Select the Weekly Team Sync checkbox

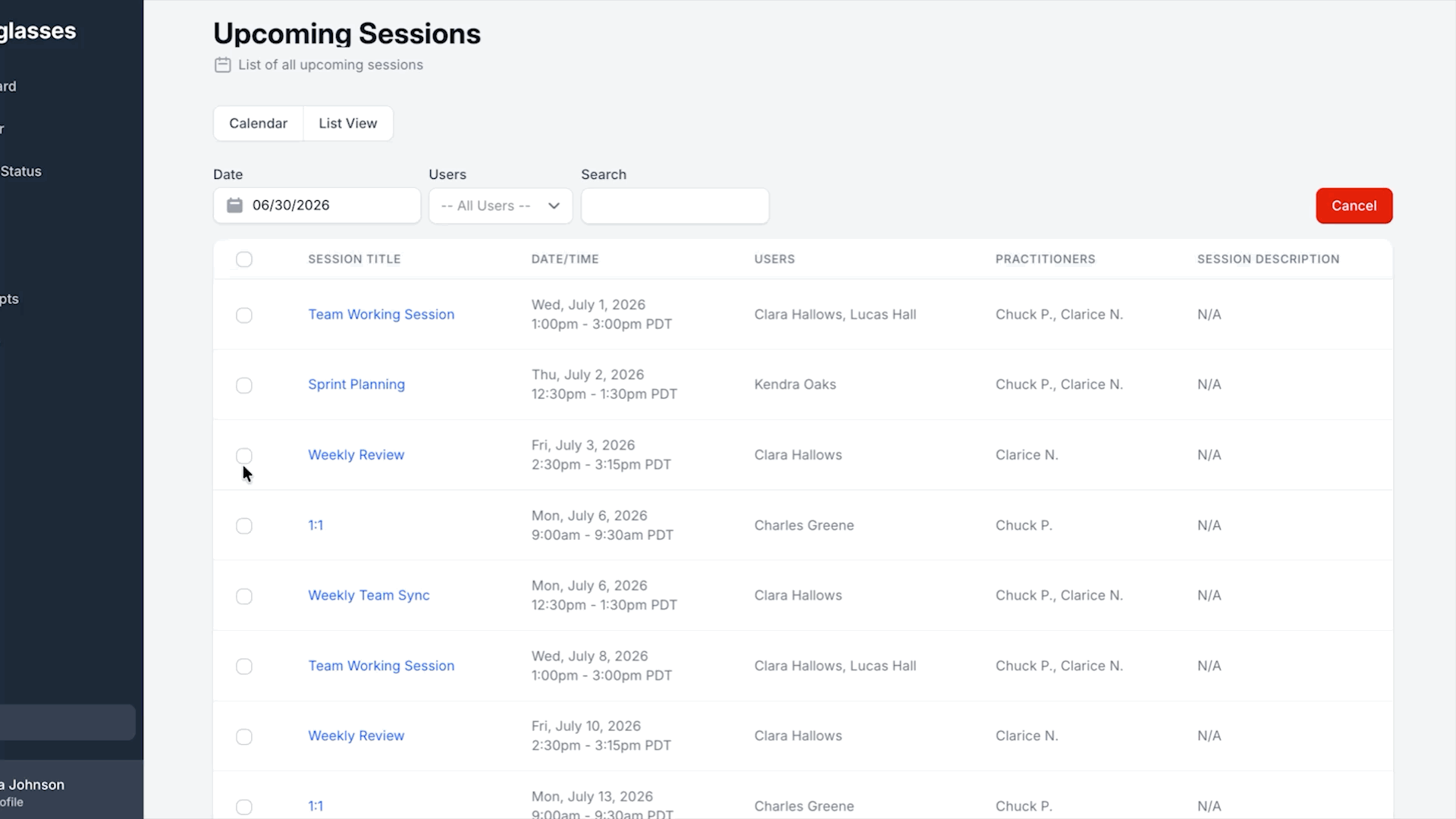point(243,596)
